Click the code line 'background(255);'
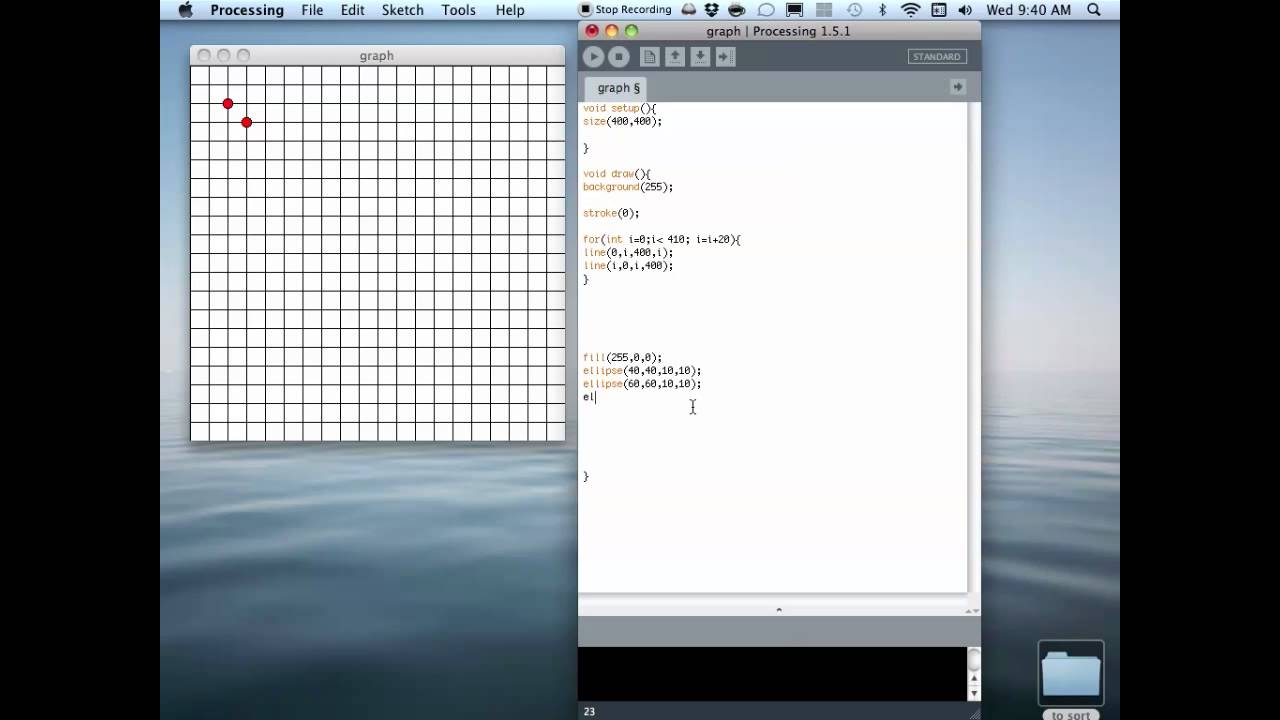 click(628, 187)
